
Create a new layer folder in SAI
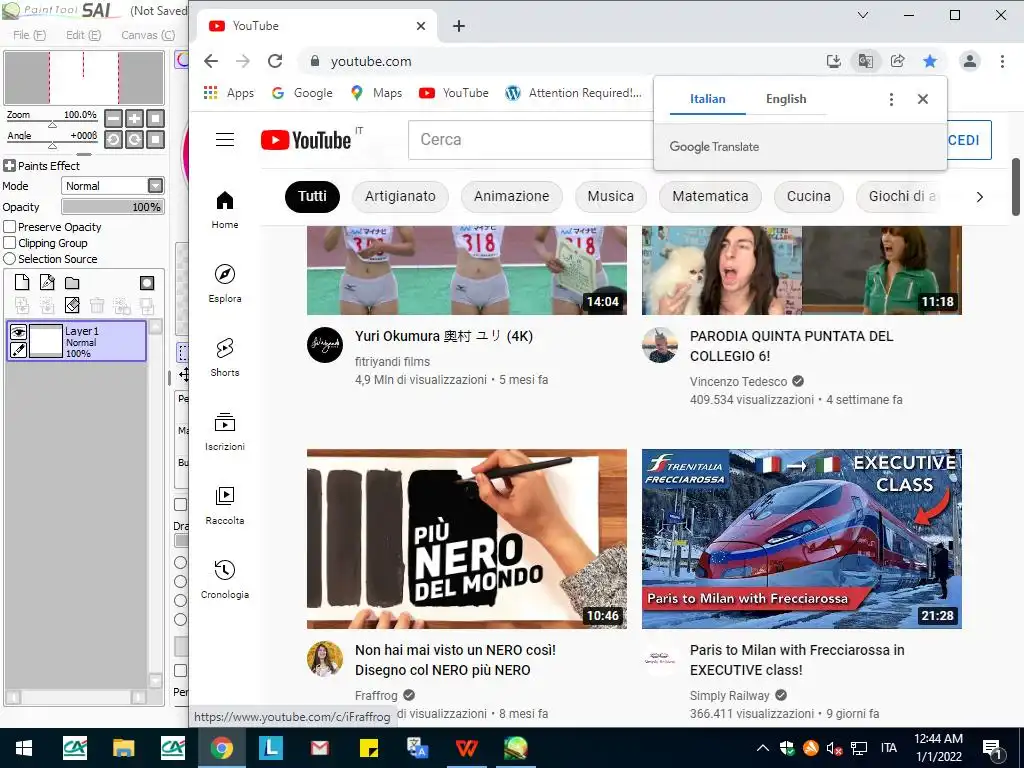(72, 283)
